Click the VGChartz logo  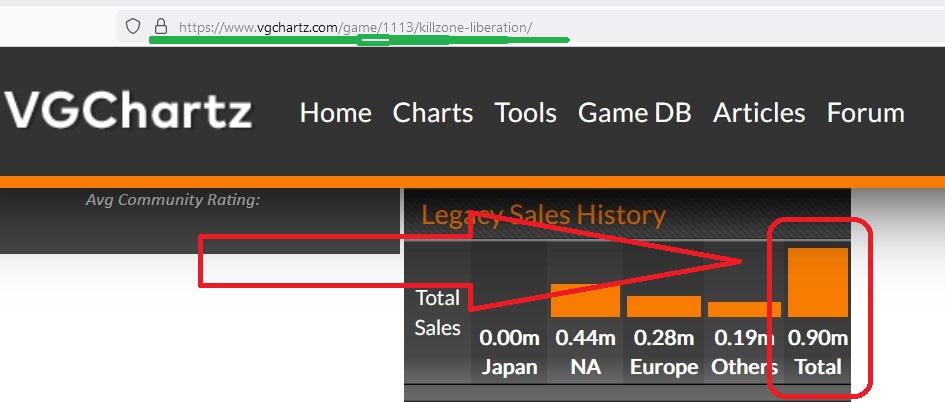pyautogui.click(x=128, y=110)
